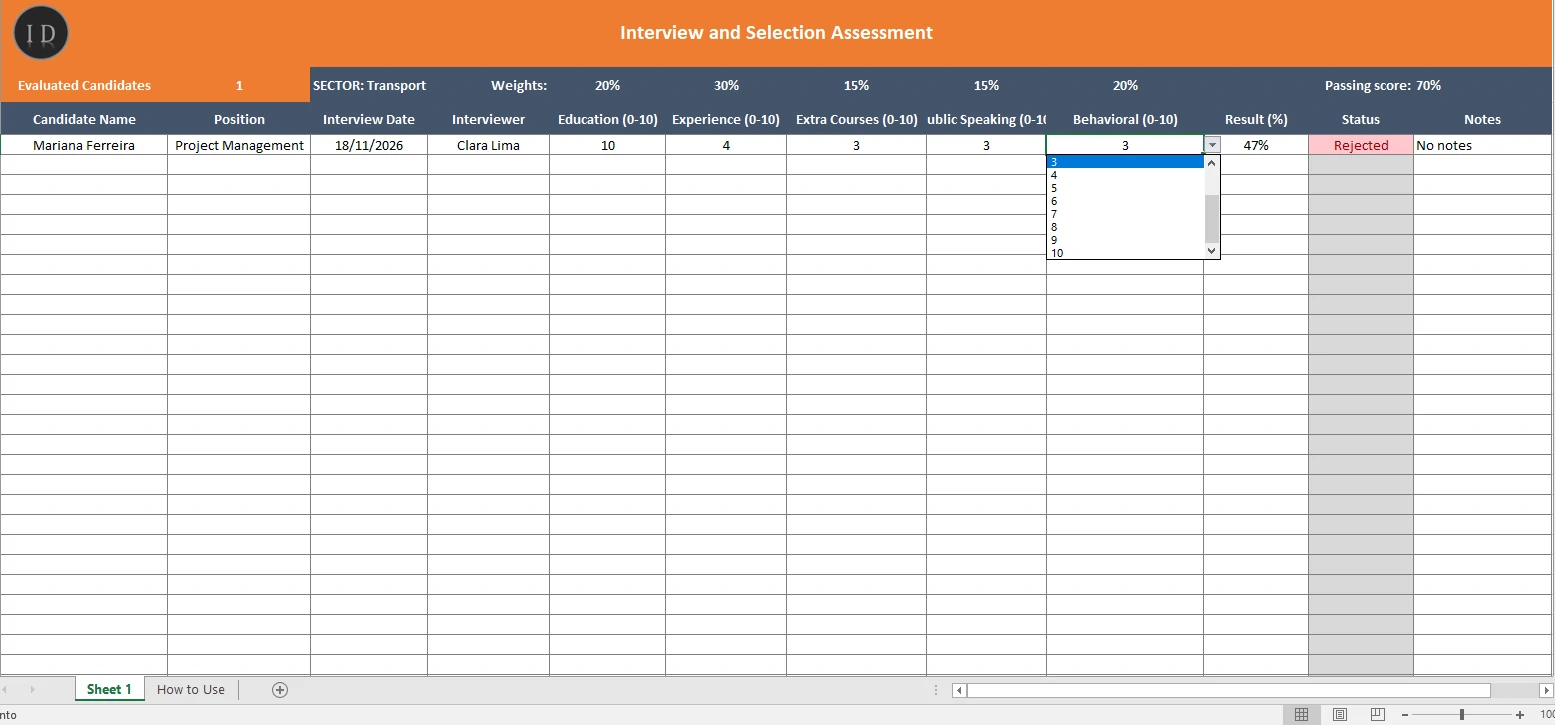Image resolution: width=1555 pixels, height=725 pixels.
Task: Open the How to Use tab
Action: point(191,689)
